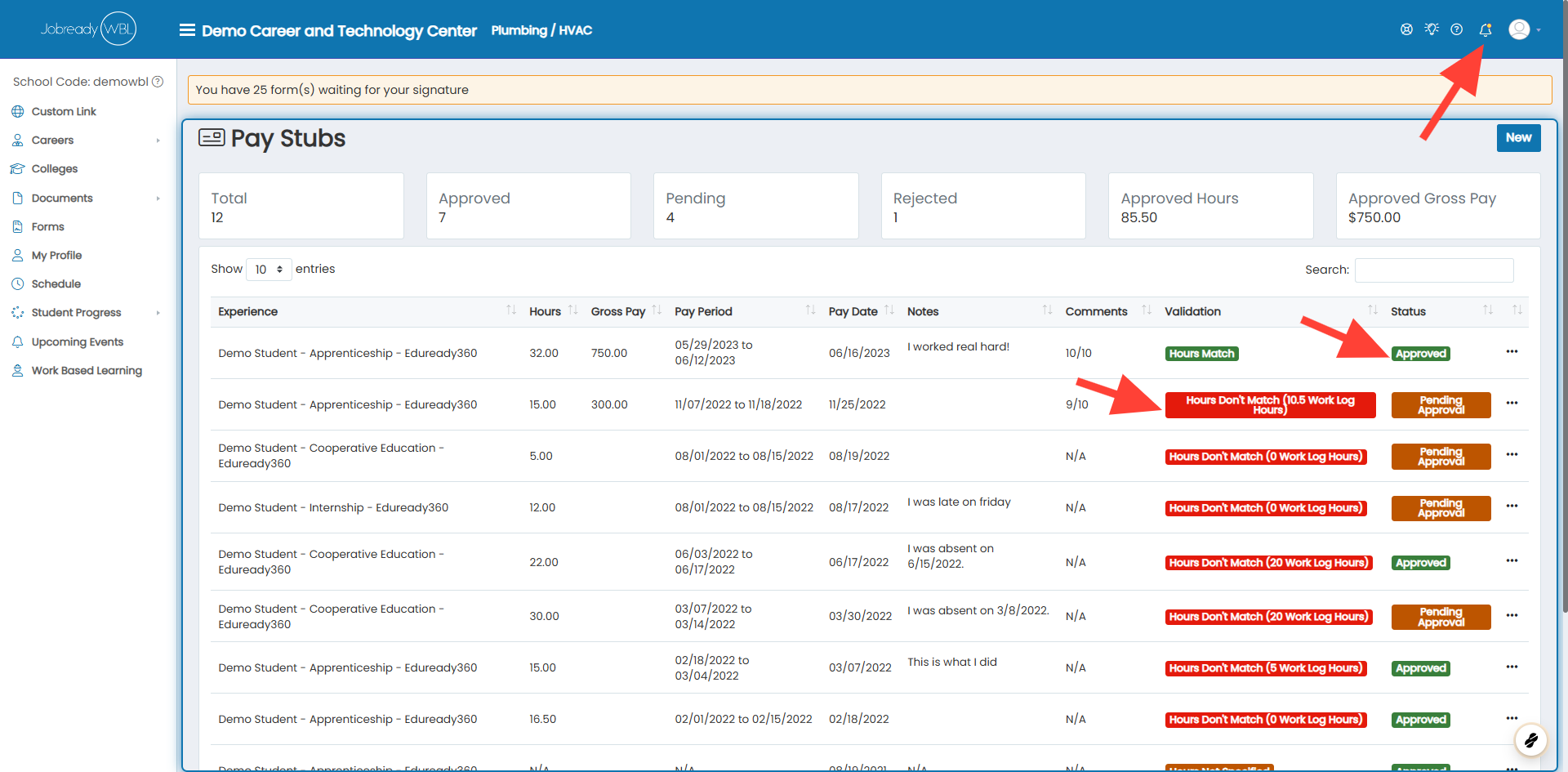
Task: Click Pending Approval badge for 11/25/2022 row
Action: (1441, 405)
